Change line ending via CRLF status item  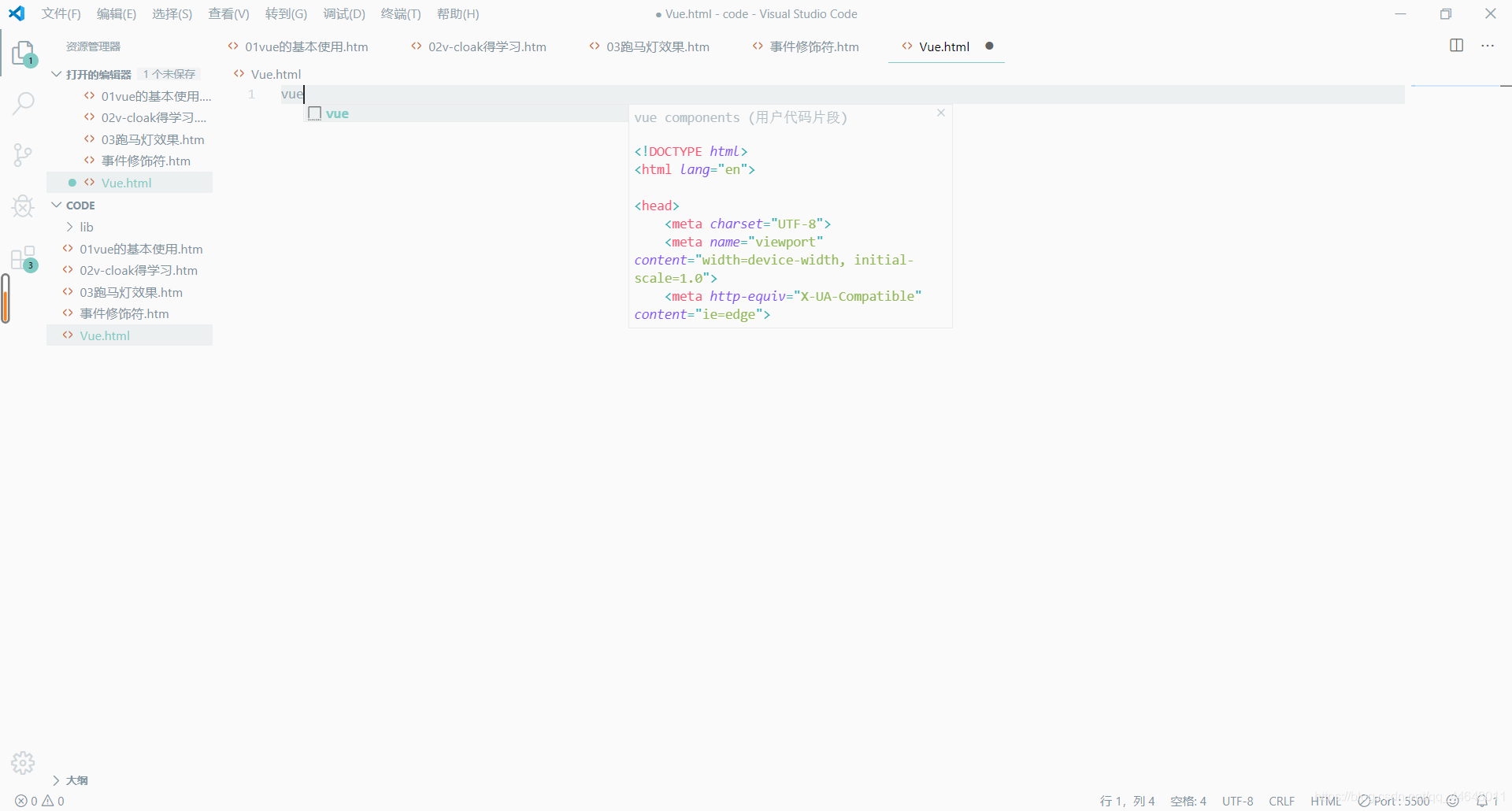[x=1282, y=801]
